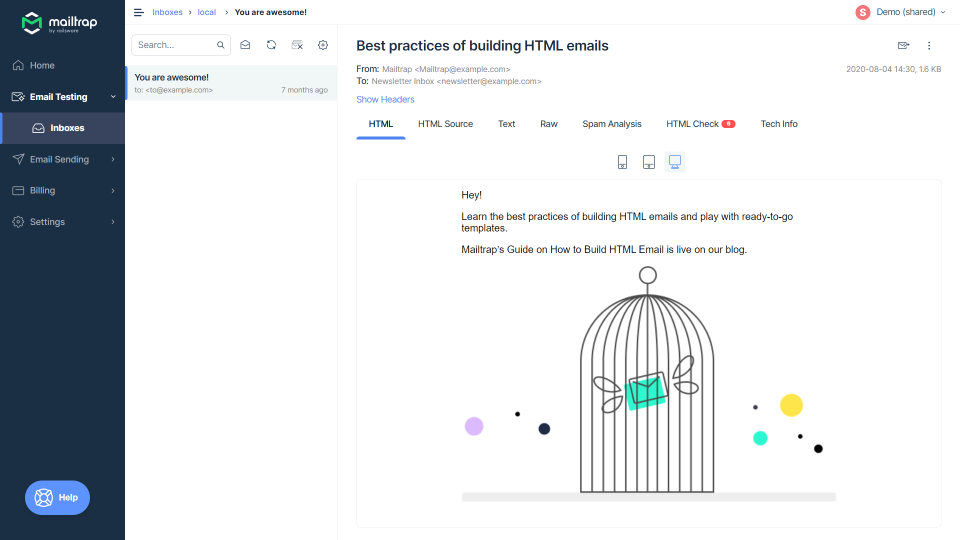Click the Show Headers link
Viewport: 960px width, 540px height.
[x=385, y=99]
